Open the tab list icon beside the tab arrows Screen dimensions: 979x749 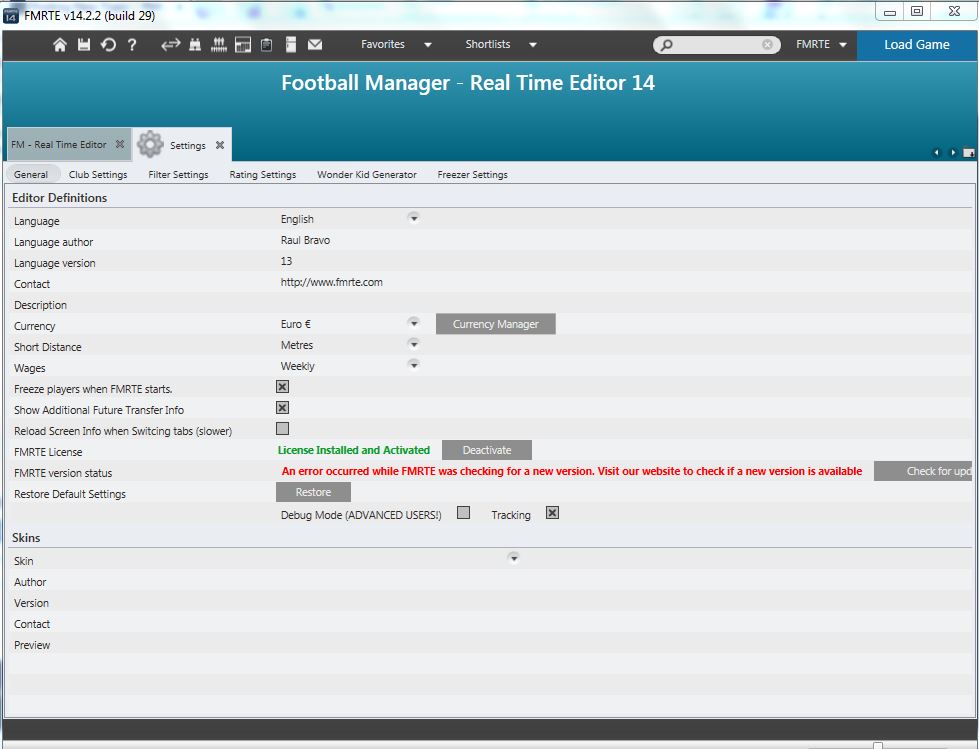(968, 152)
